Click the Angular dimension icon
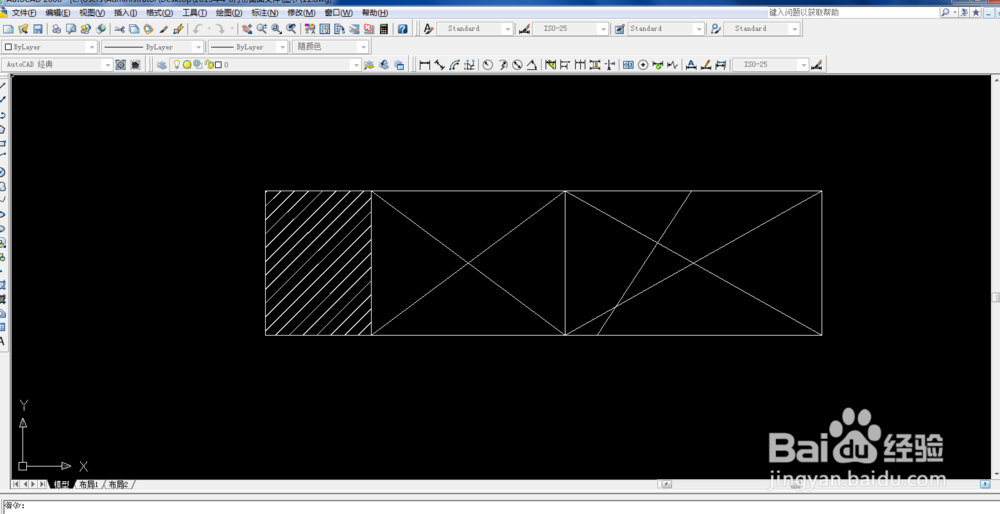The image size is (1000, 514). pyautogui.click(x=532, y=64)
